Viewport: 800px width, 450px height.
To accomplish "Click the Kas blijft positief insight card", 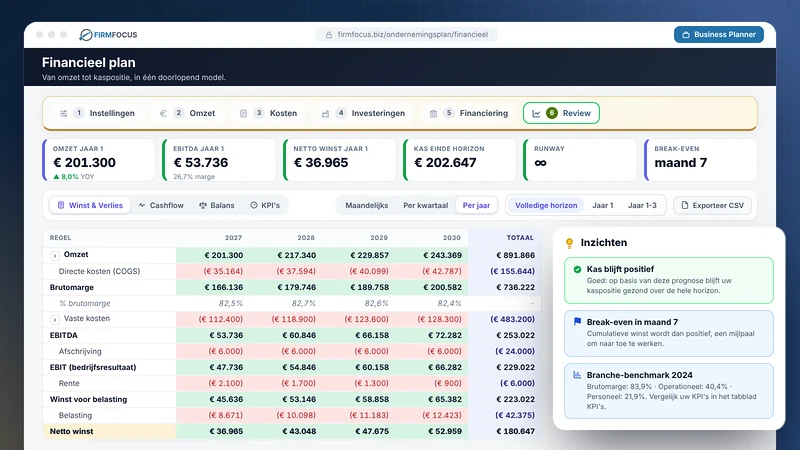I will click(x=668, y=280).
